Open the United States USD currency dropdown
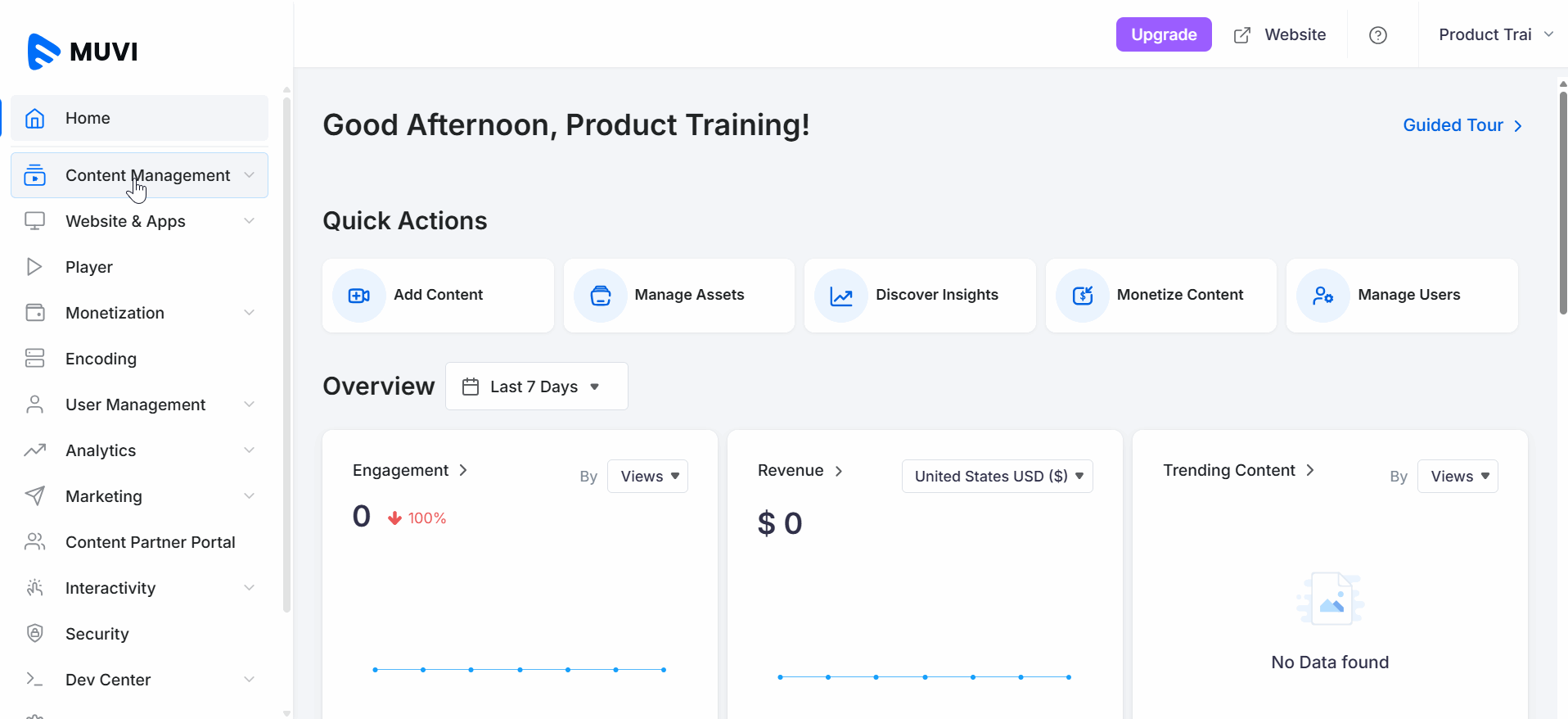1568x719 pixels. point(997,477)
